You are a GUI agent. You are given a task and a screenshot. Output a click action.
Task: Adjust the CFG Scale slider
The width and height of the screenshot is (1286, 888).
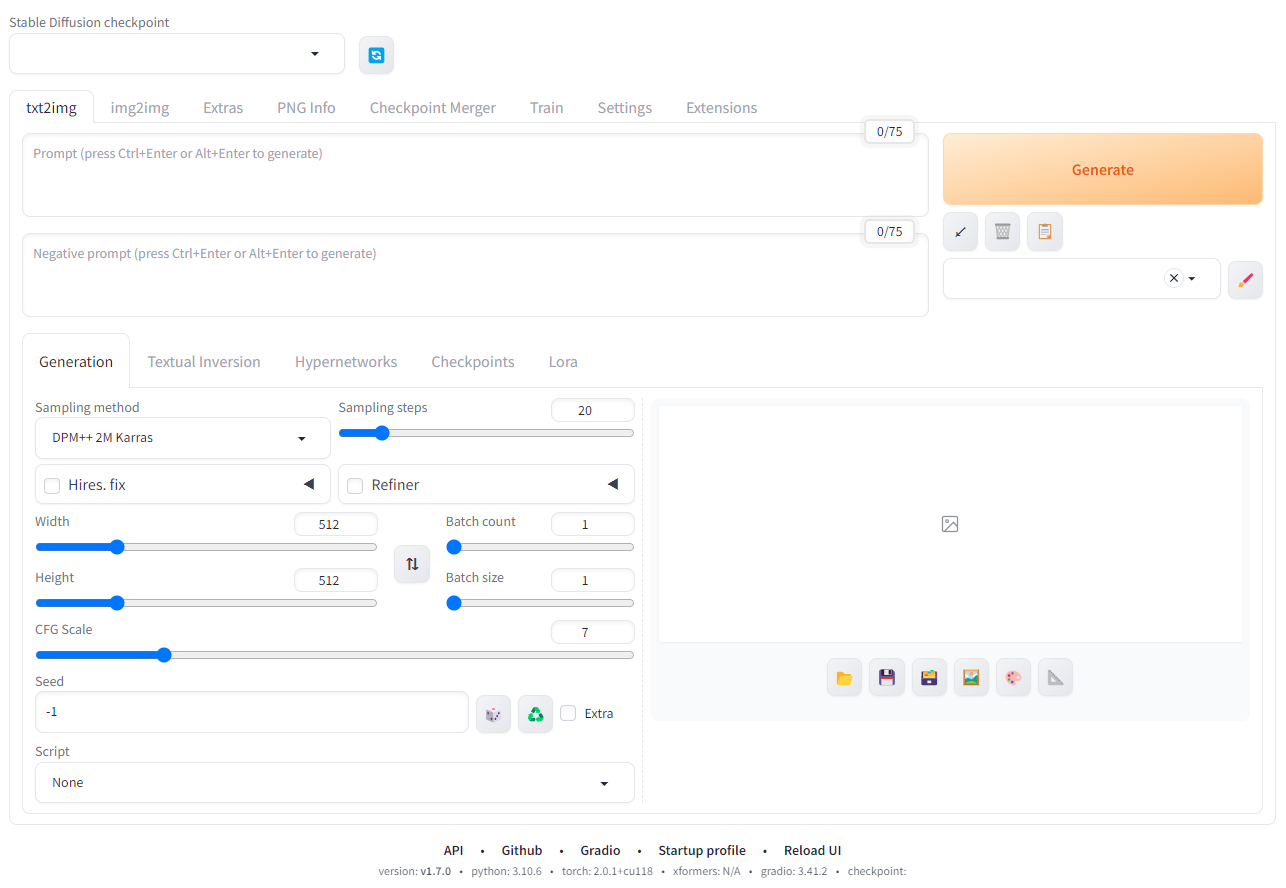tap(335, 655)
